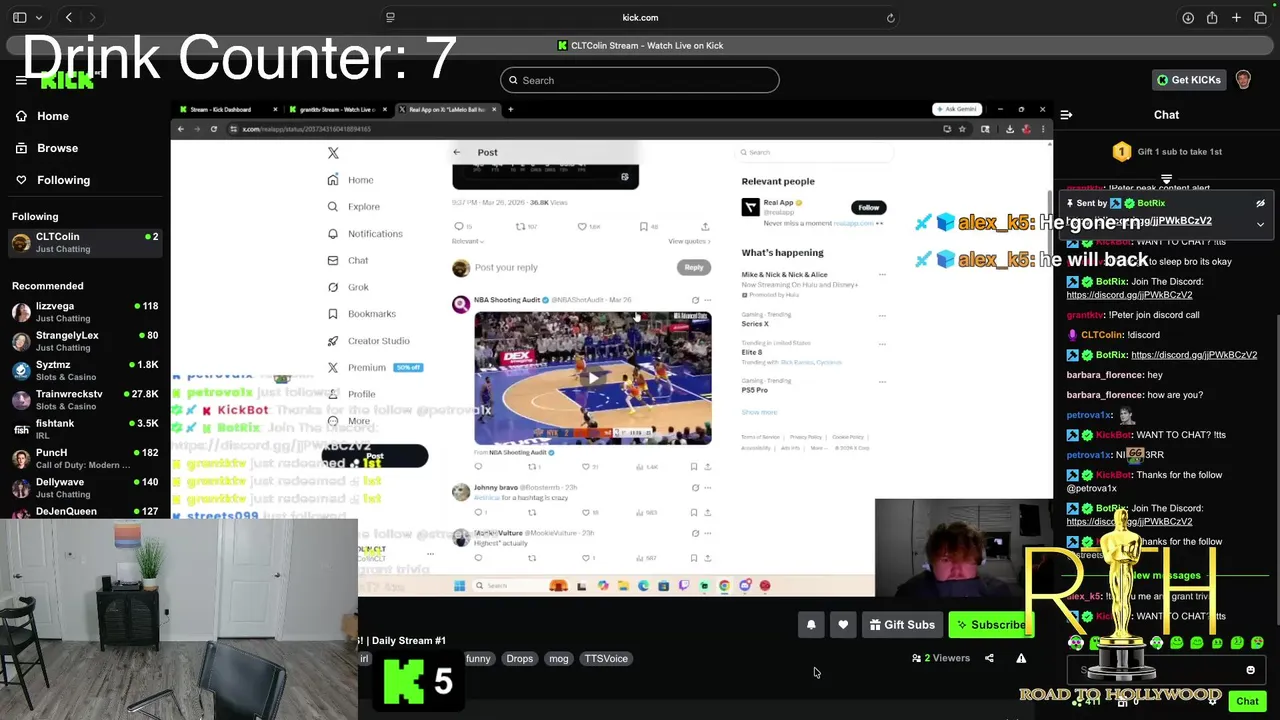The height and width of the screenshot is (720, 1280).
Task: Click Follow for Real App in streamed X
Action: 868,207
